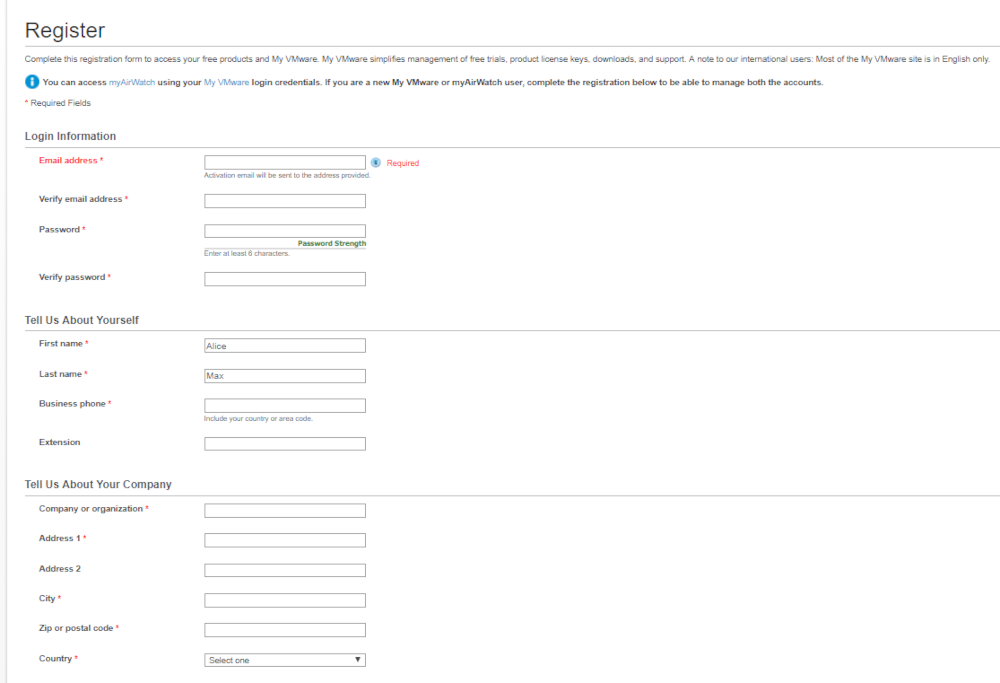Focus the City input box

pos(285,600)
